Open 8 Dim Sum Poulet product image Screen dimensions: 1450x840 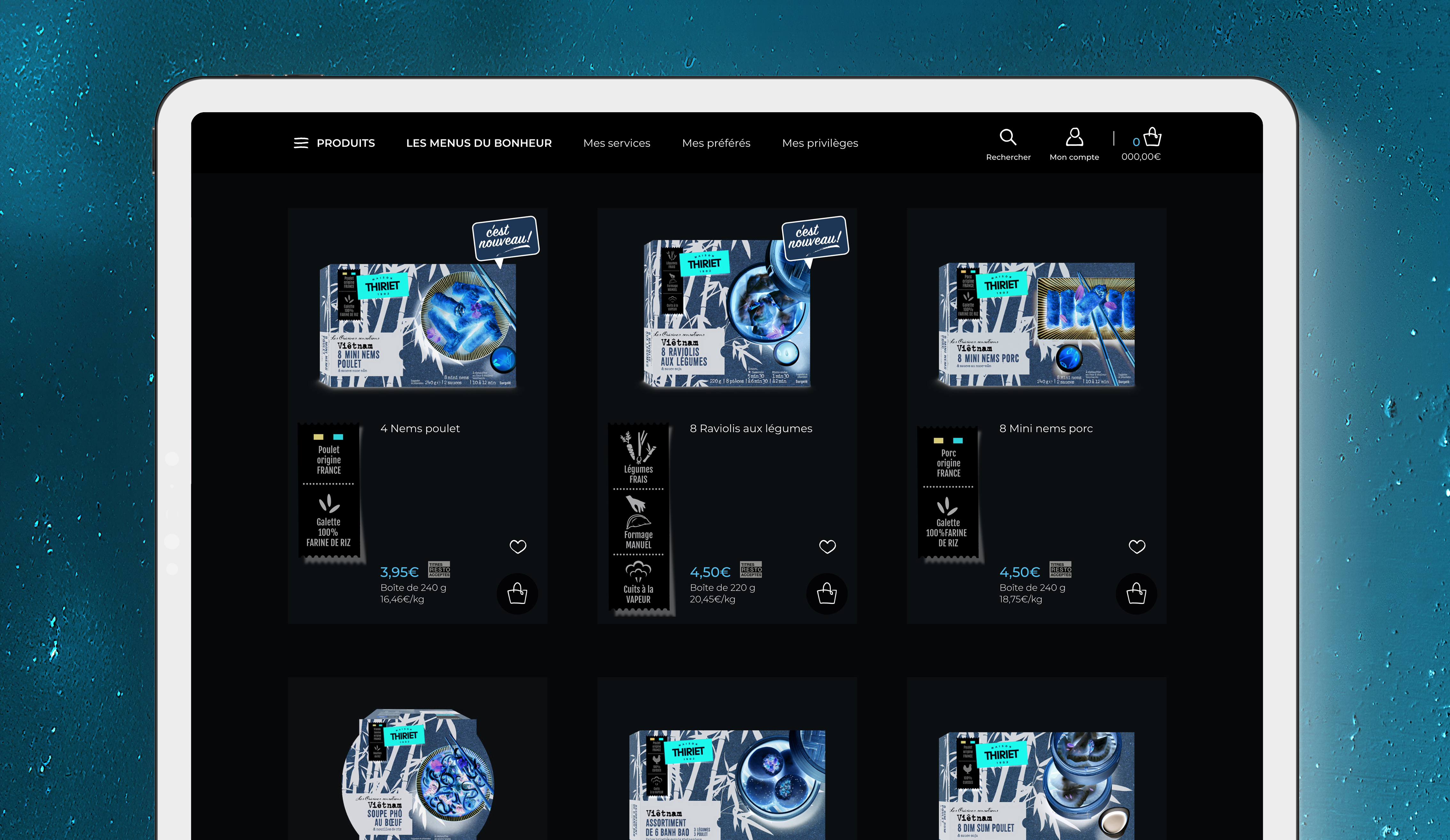point(1037,786)
